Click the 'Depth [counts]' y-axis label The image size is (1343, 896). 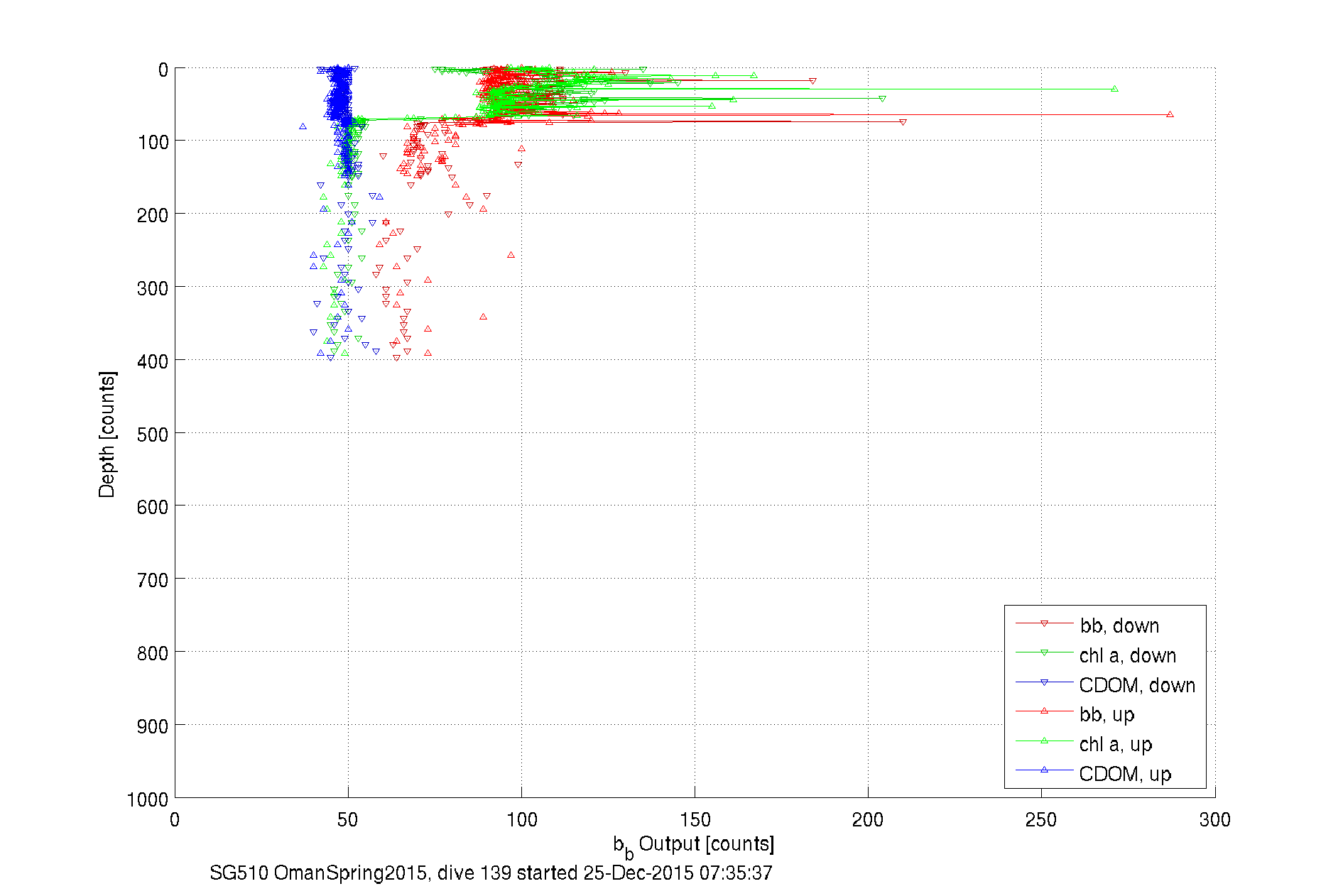pos(107,434)
